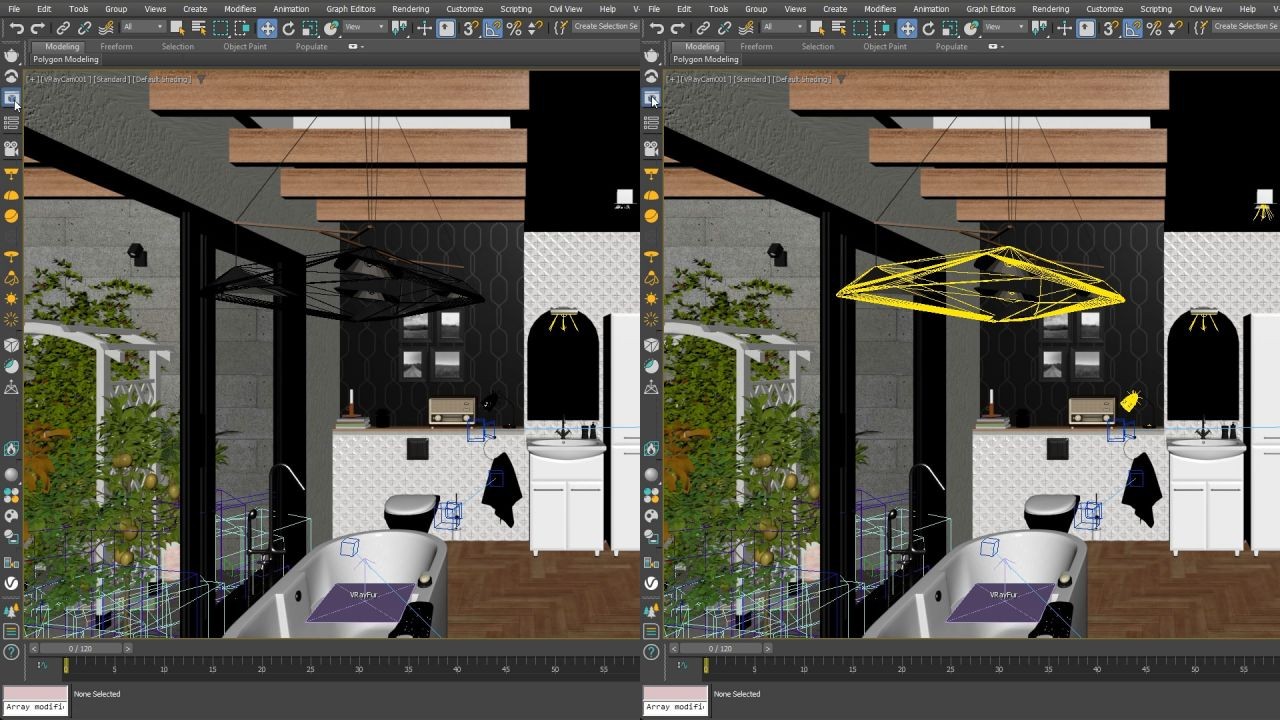Click Undo in the left window toolbar
Viewport: 1280px width, 720px height.
tap(16, 29)
